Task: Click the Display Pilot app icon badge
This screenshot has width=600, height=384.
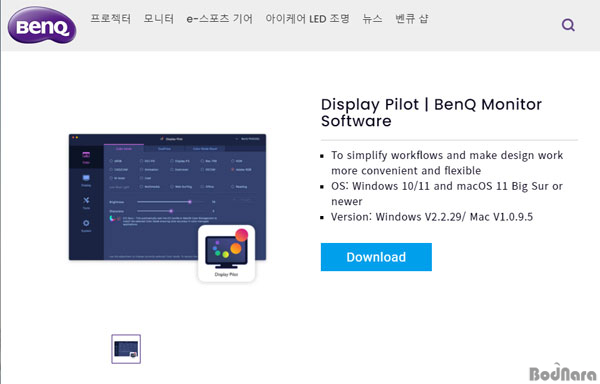Action: (x=227, y=254)
